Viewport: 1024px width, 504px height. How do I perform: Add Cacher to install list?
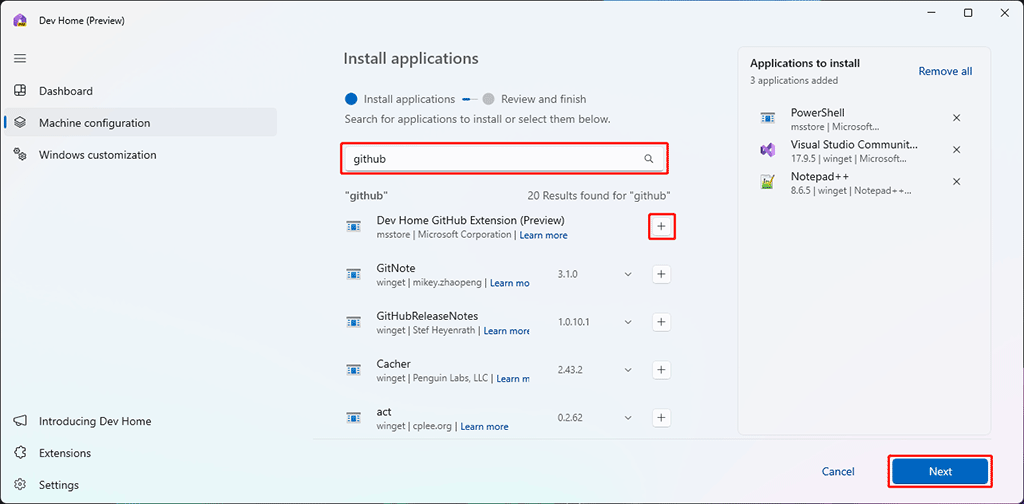click(x=661, y=370)
